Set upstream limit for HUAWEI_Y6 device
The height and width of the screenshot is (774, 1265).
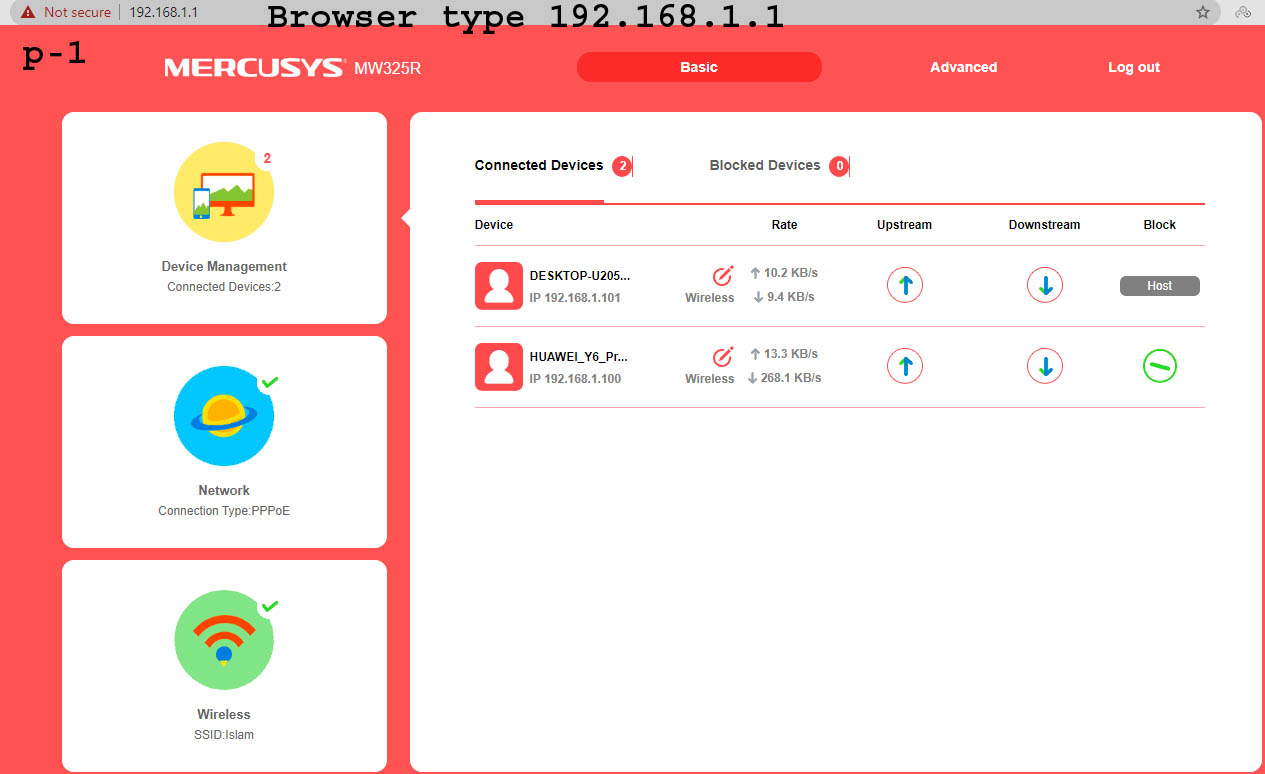(x=904, y=367)
